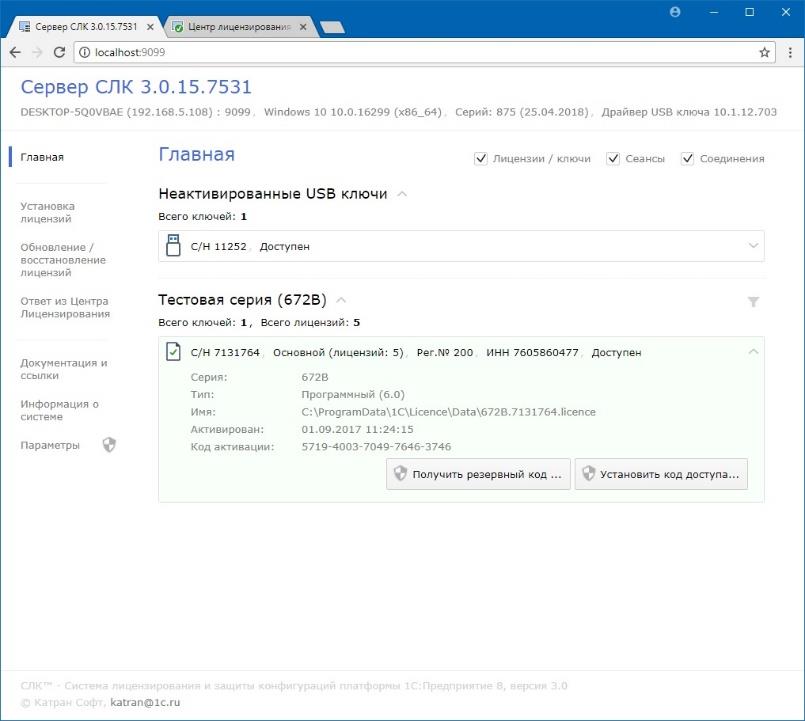Open Документация и ссылки
Viewport: 805px width, 721px height.
64,369
